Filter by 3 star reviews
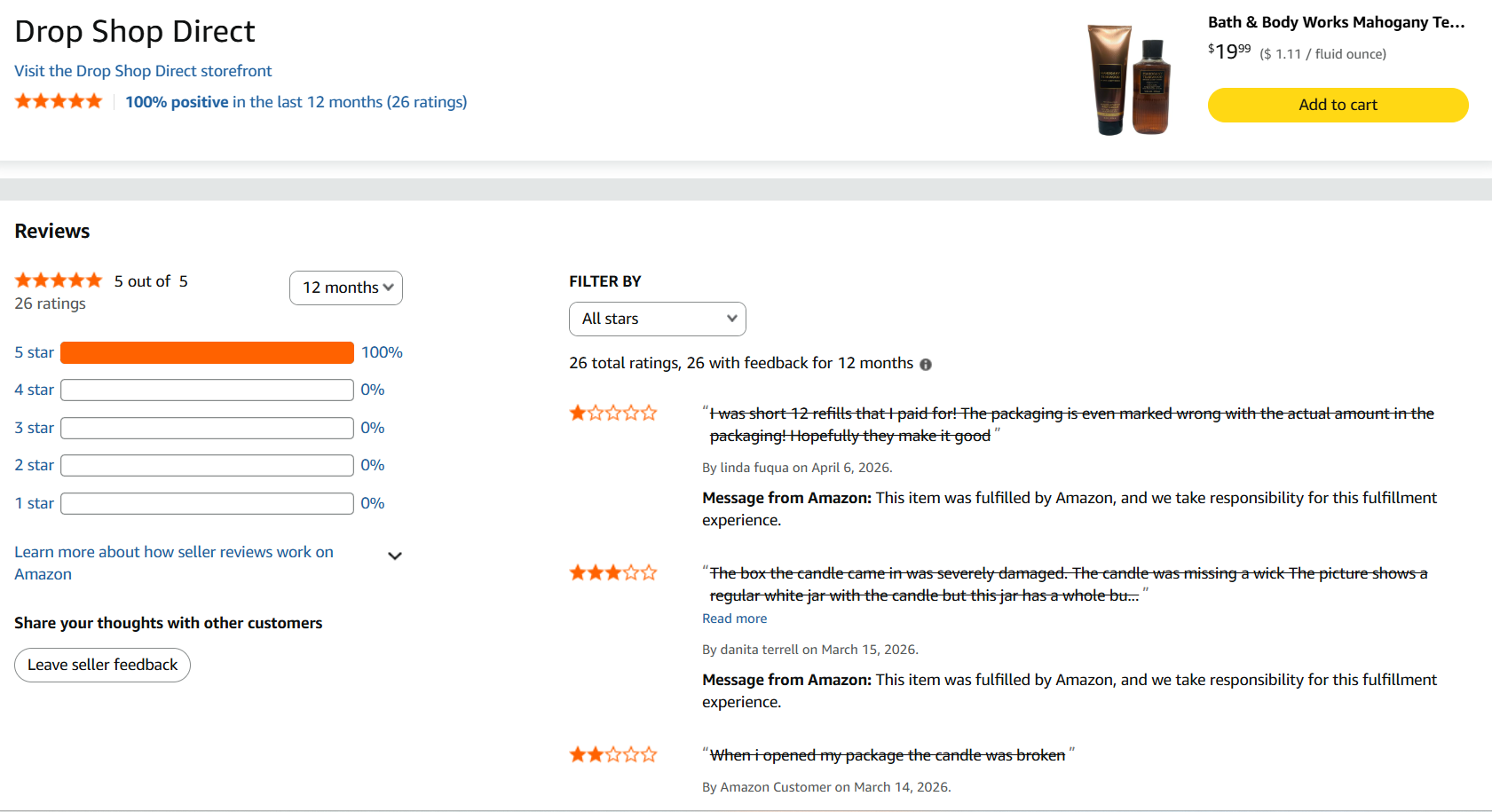Screen dimensions: 1492x812 34,428
